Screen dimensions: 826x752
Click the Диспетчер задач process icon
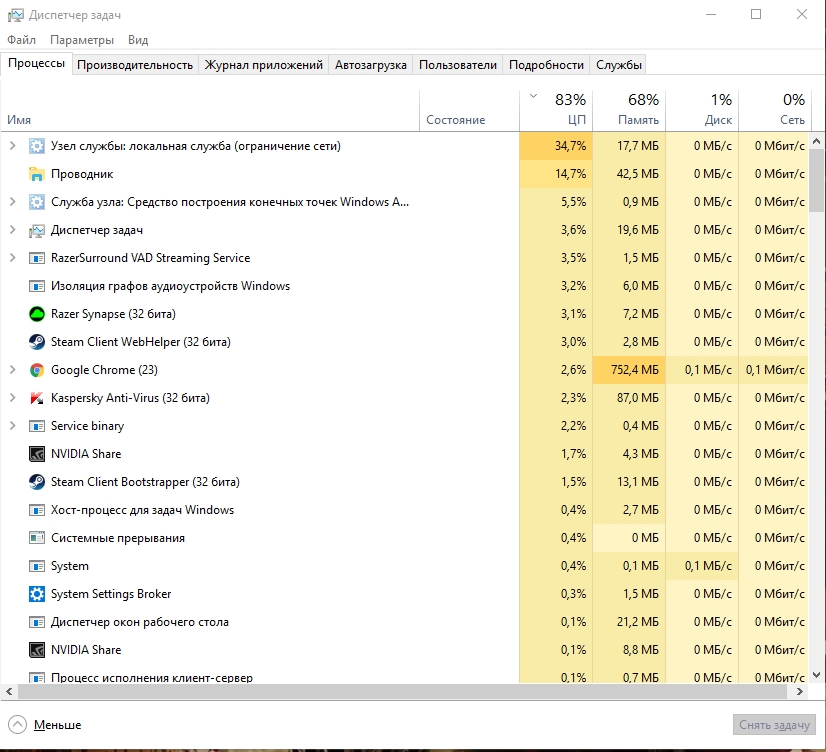coord(37,230)
